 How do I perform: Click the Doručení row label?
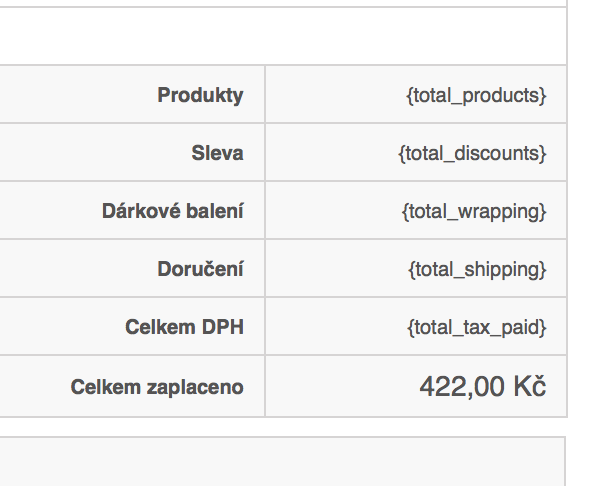200,270
